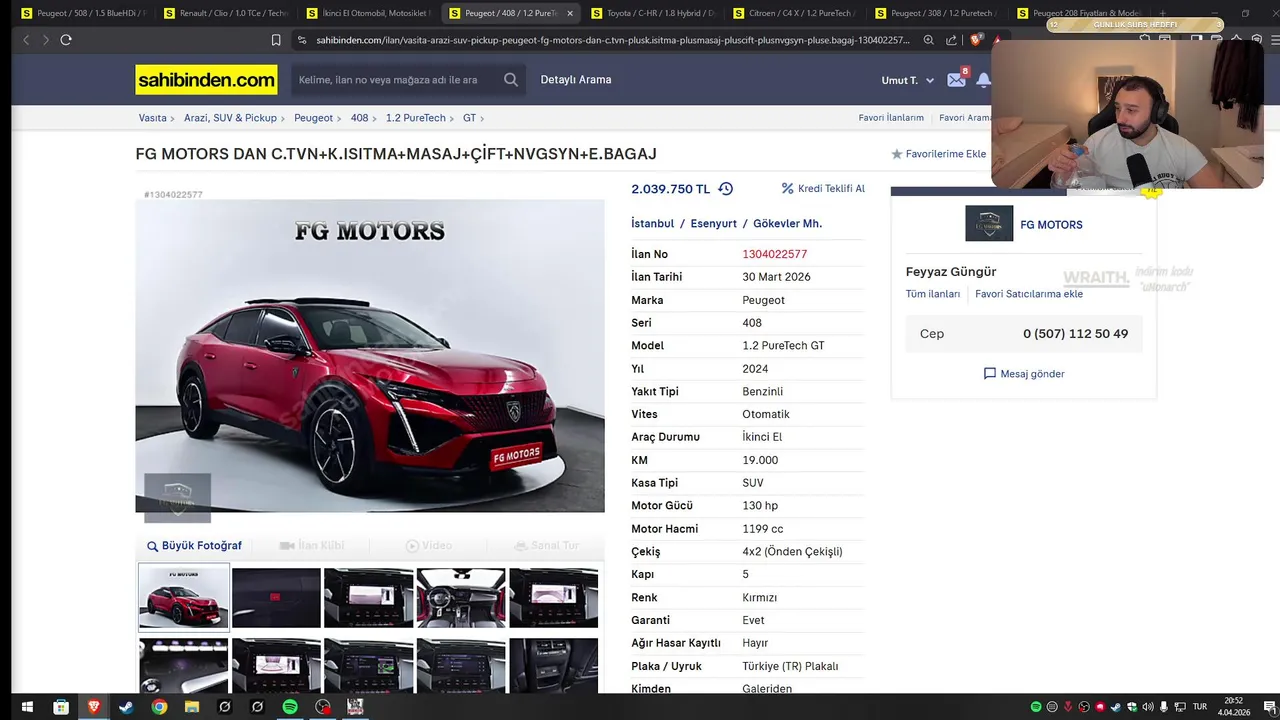The image size is (1280, 720).
Task: Click the bookmark icon beside the address bar
Action: (x=276, y=40)
